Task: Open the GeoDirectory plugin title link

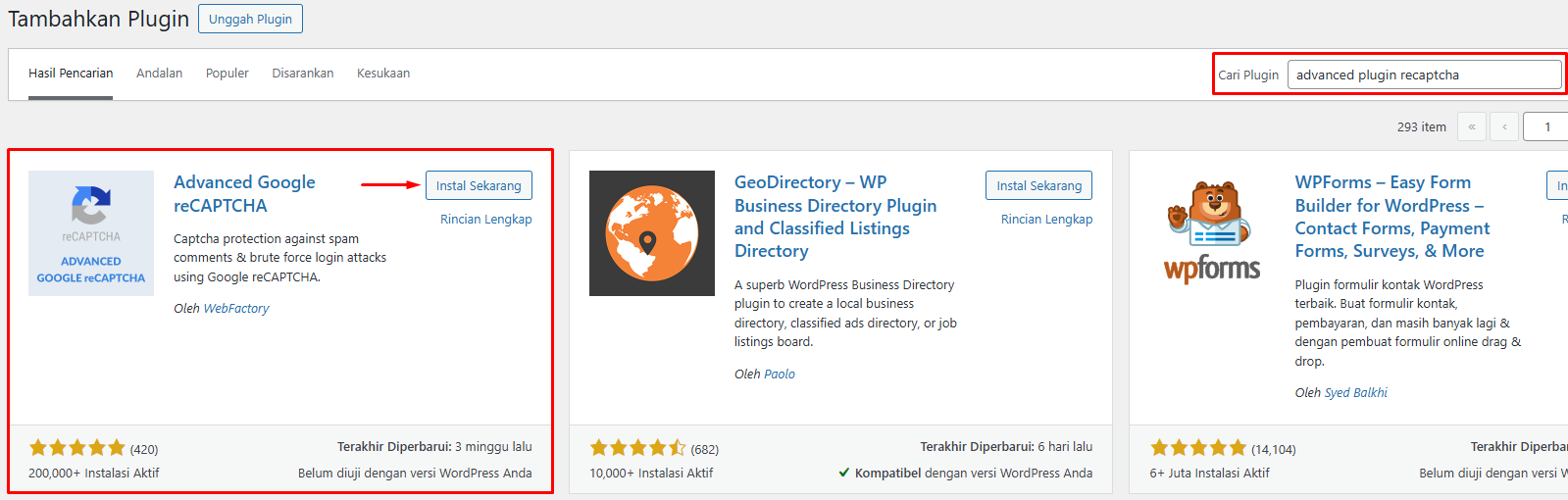Action: (835, 217)
